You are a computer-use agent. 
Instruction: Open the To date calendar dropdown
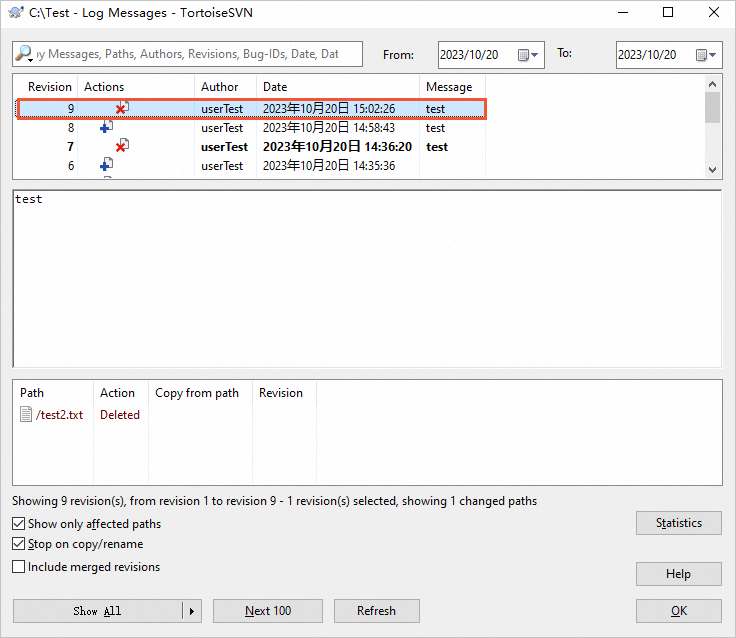pos(706,55)
